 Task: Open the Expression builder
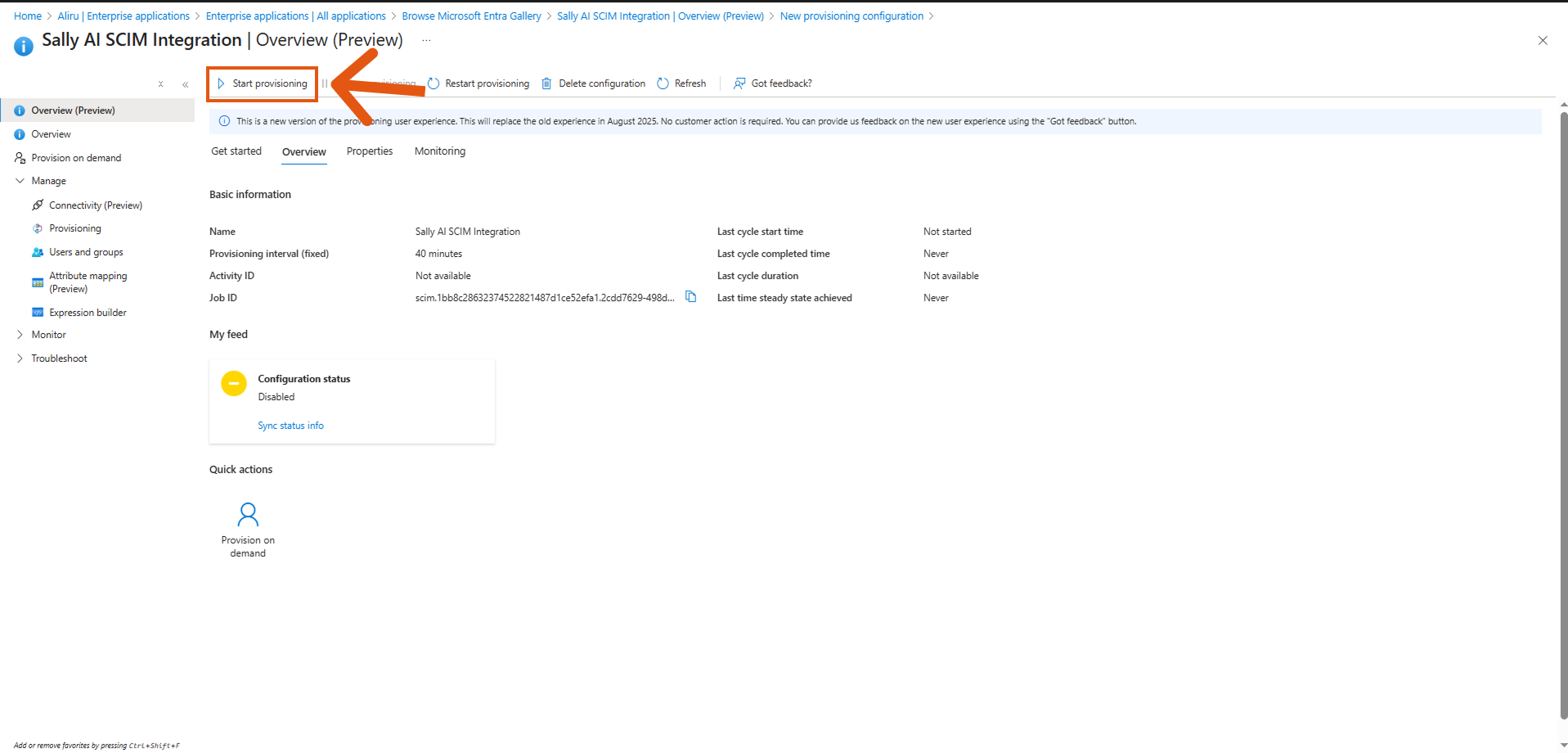[x=88, y=312]
